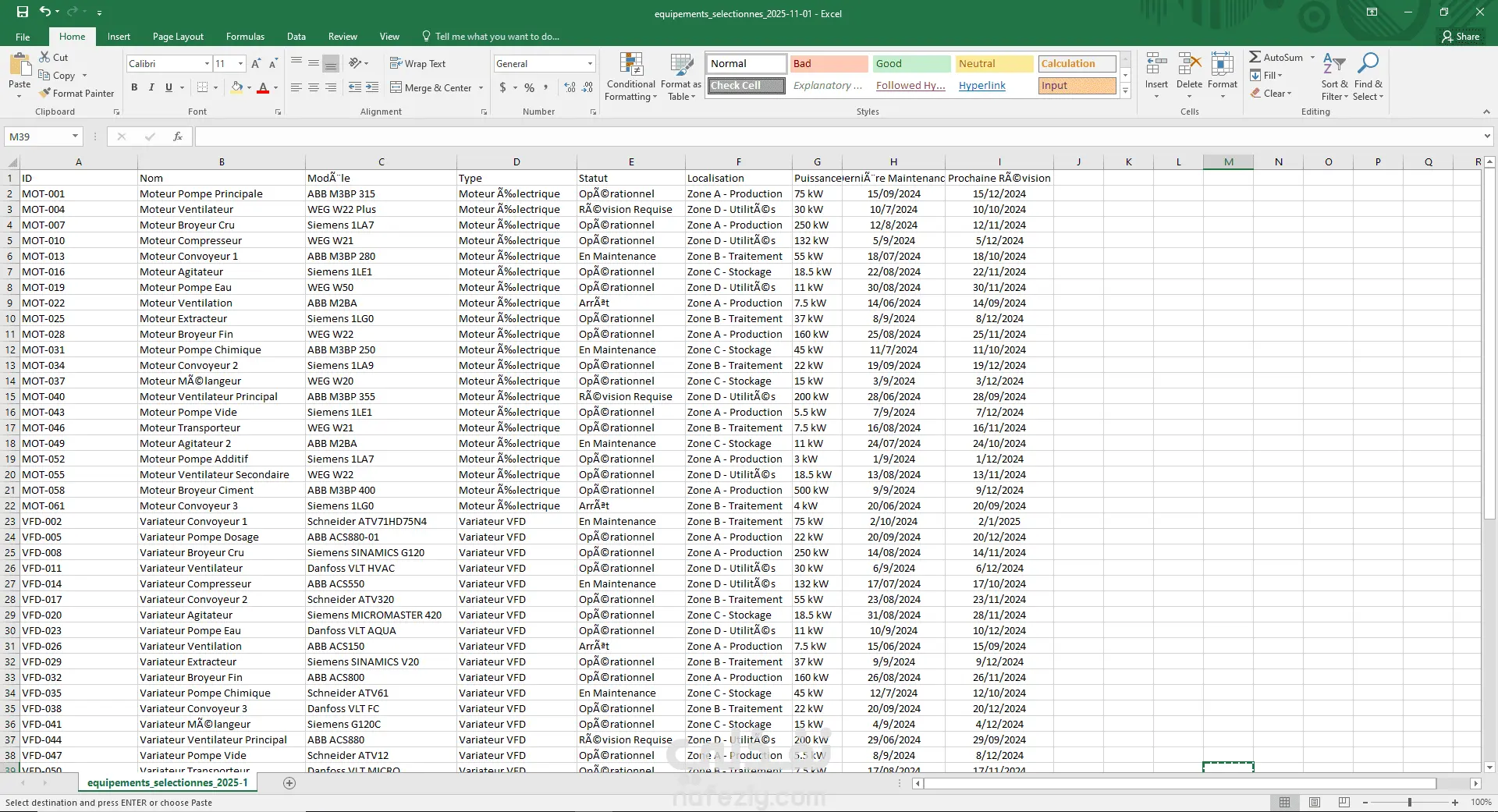Switch to the Formulas ribbon tab

click(245, 37)
